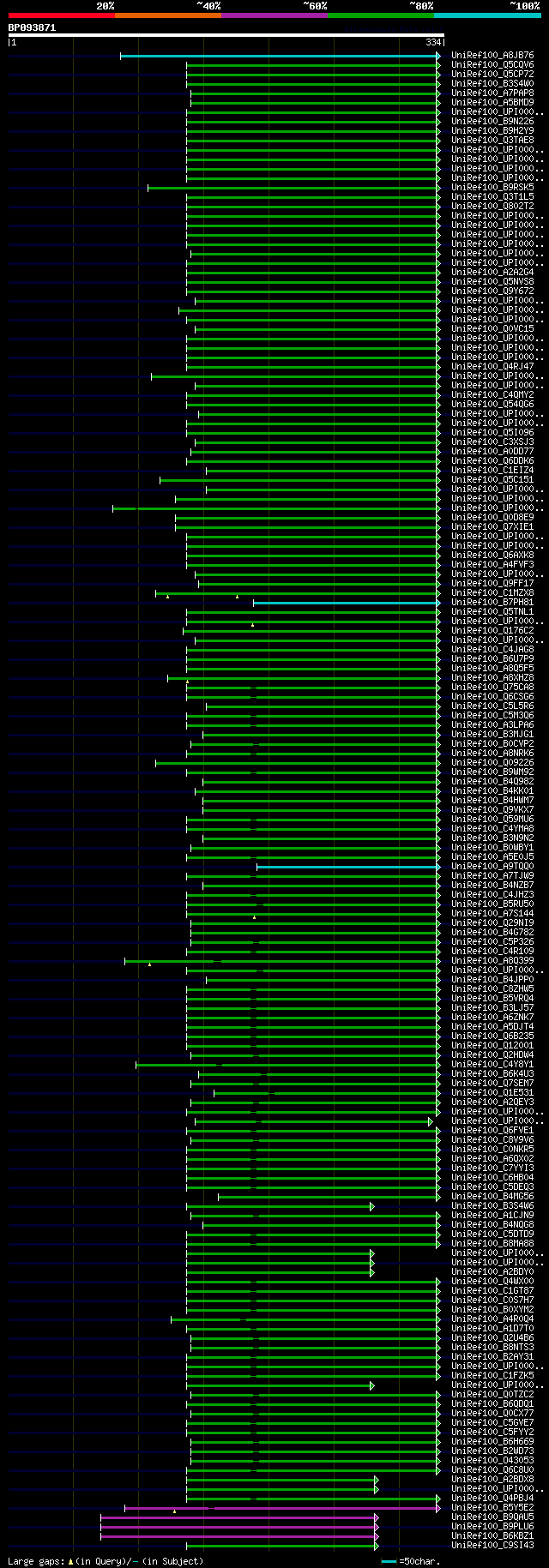Image resolution: width=549 pixels, height=1568 pixels.
Task: Click the UniRef100_B9RSK5 entry
Action: 492,188
